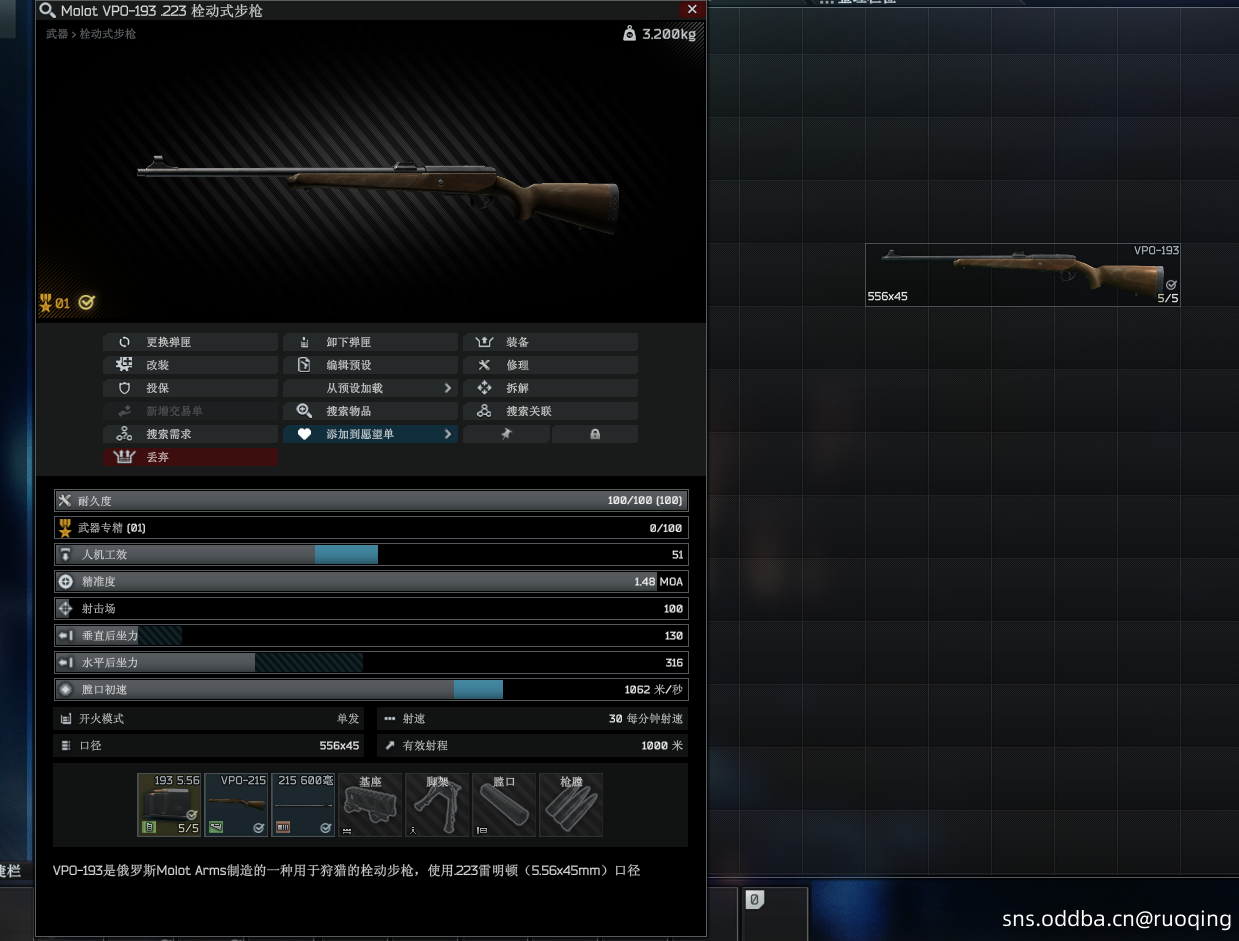Image resolution: width=1239 pixels, height=941 pixels.
Task: Close the Molot VPO-193 inspect window
Action: coord(692,9)
